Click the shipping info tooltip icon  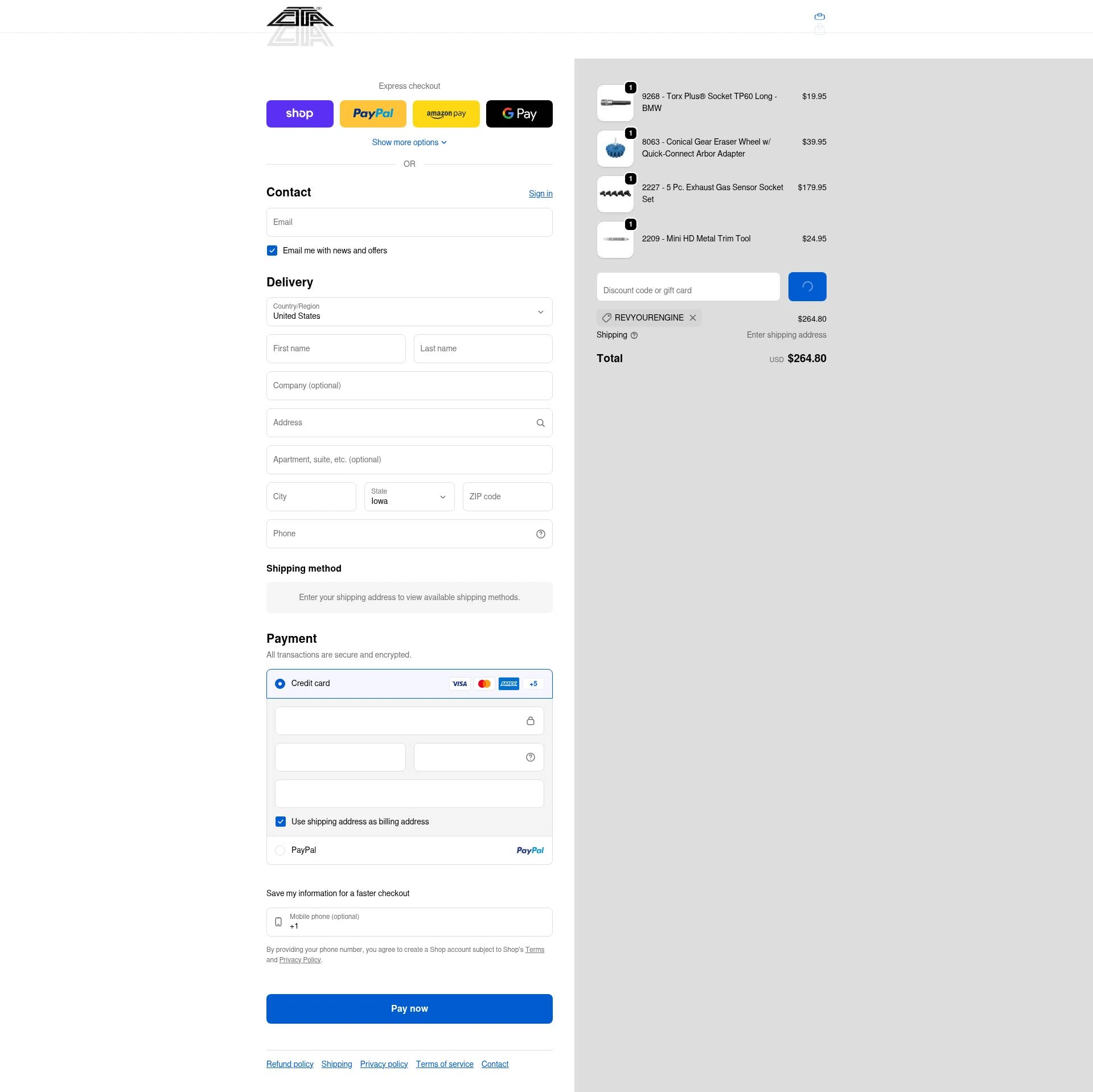pyautogui.click(x=634, y=335)
